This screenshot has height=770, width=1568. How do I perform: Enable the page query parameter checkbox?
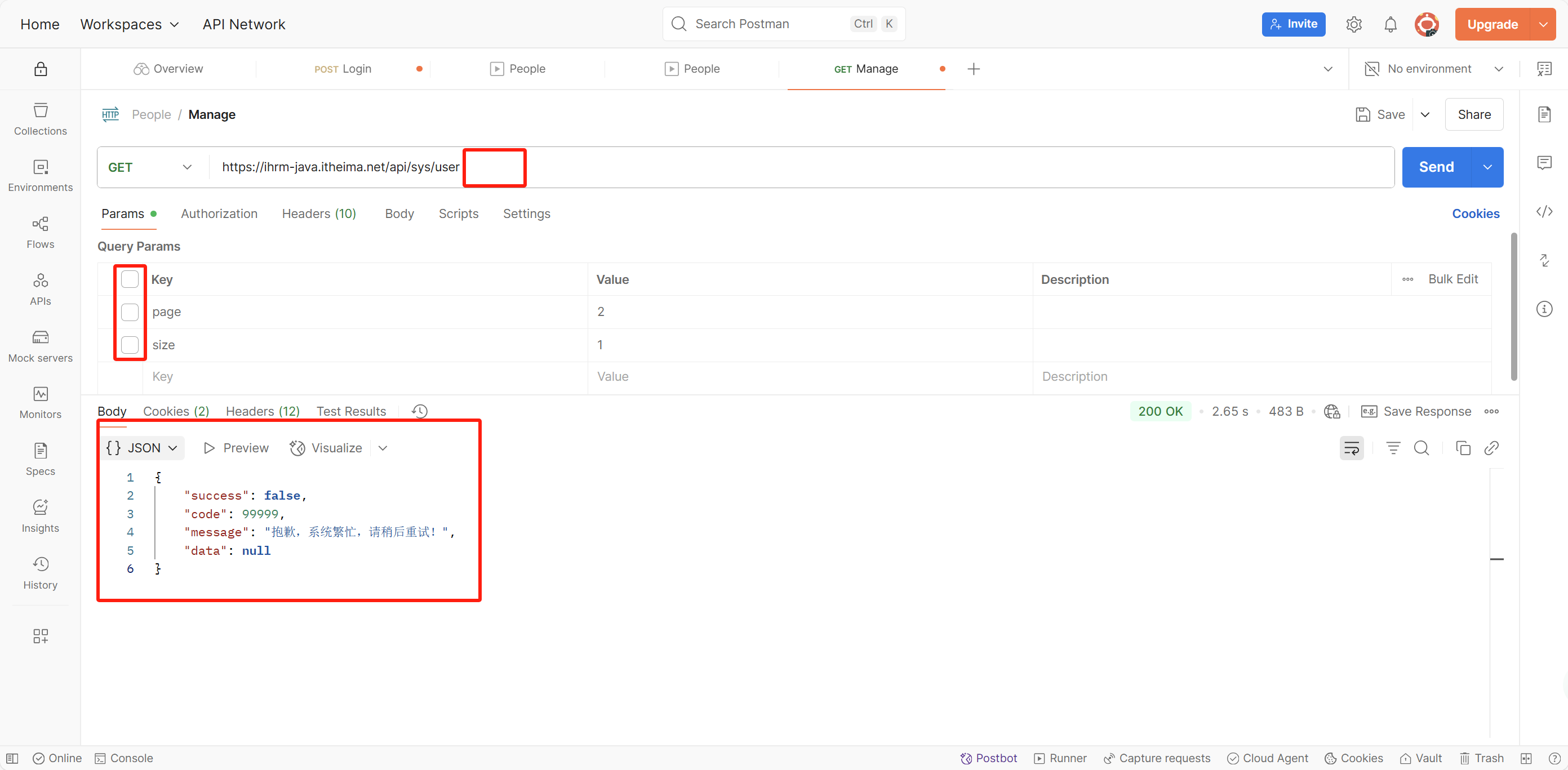click(x=130, y=312)
